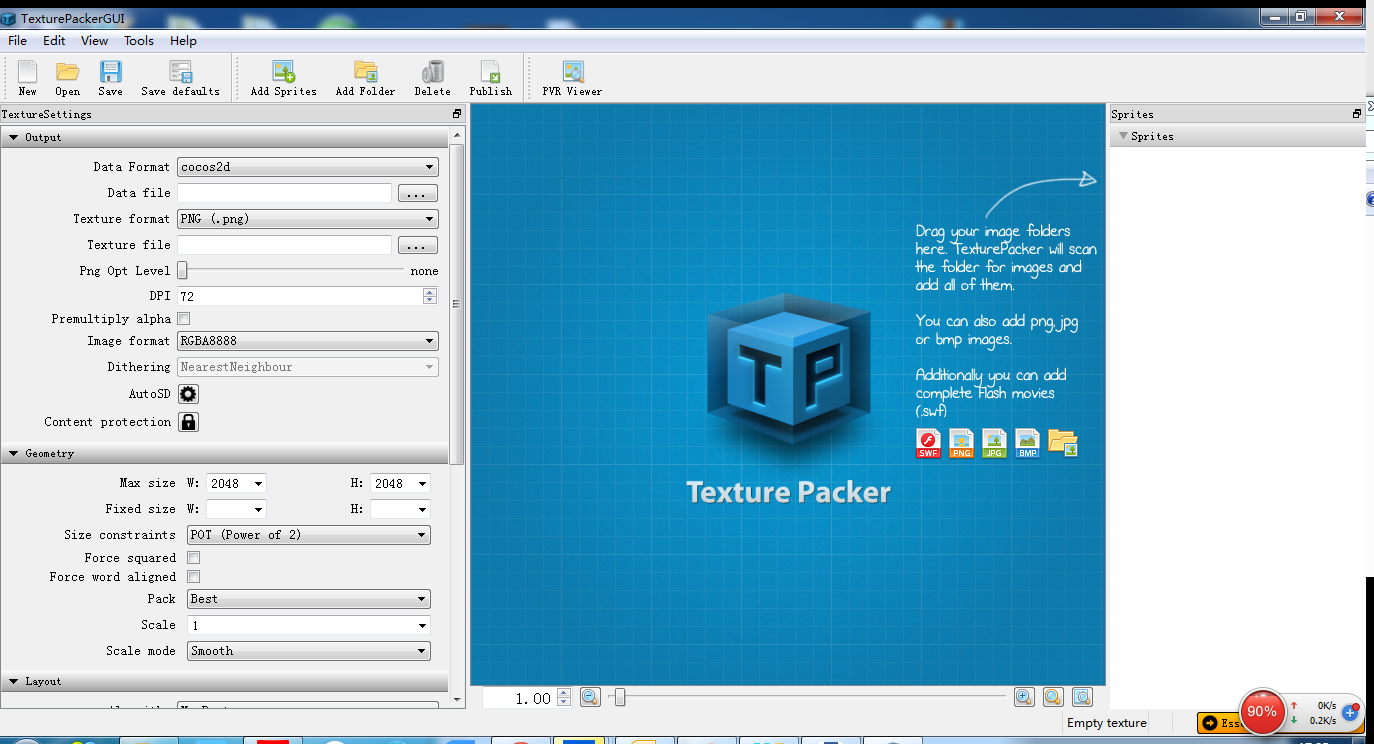The width and height of the screenshot is (1374, 744).
Task: Open the Image format RGBA8888 dropdown
Action: (x=308, y=341)
